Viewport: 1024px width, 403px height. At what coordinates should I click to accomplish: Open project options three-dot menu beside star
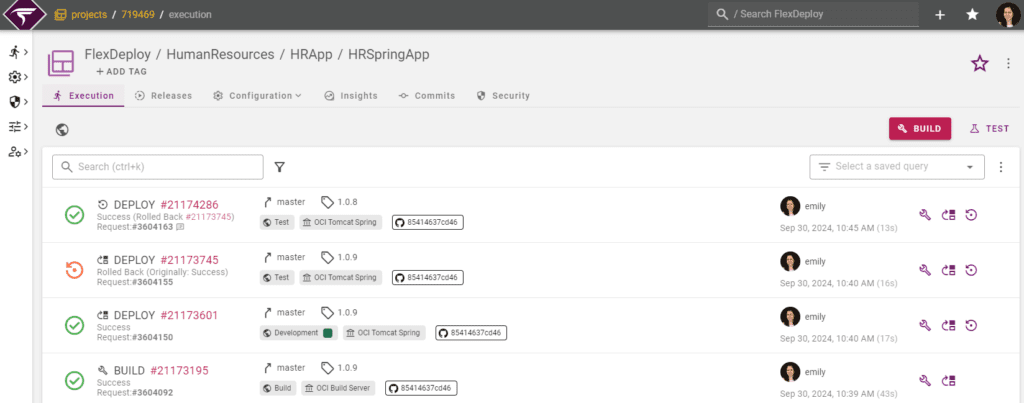click(x=1008, y=63)
